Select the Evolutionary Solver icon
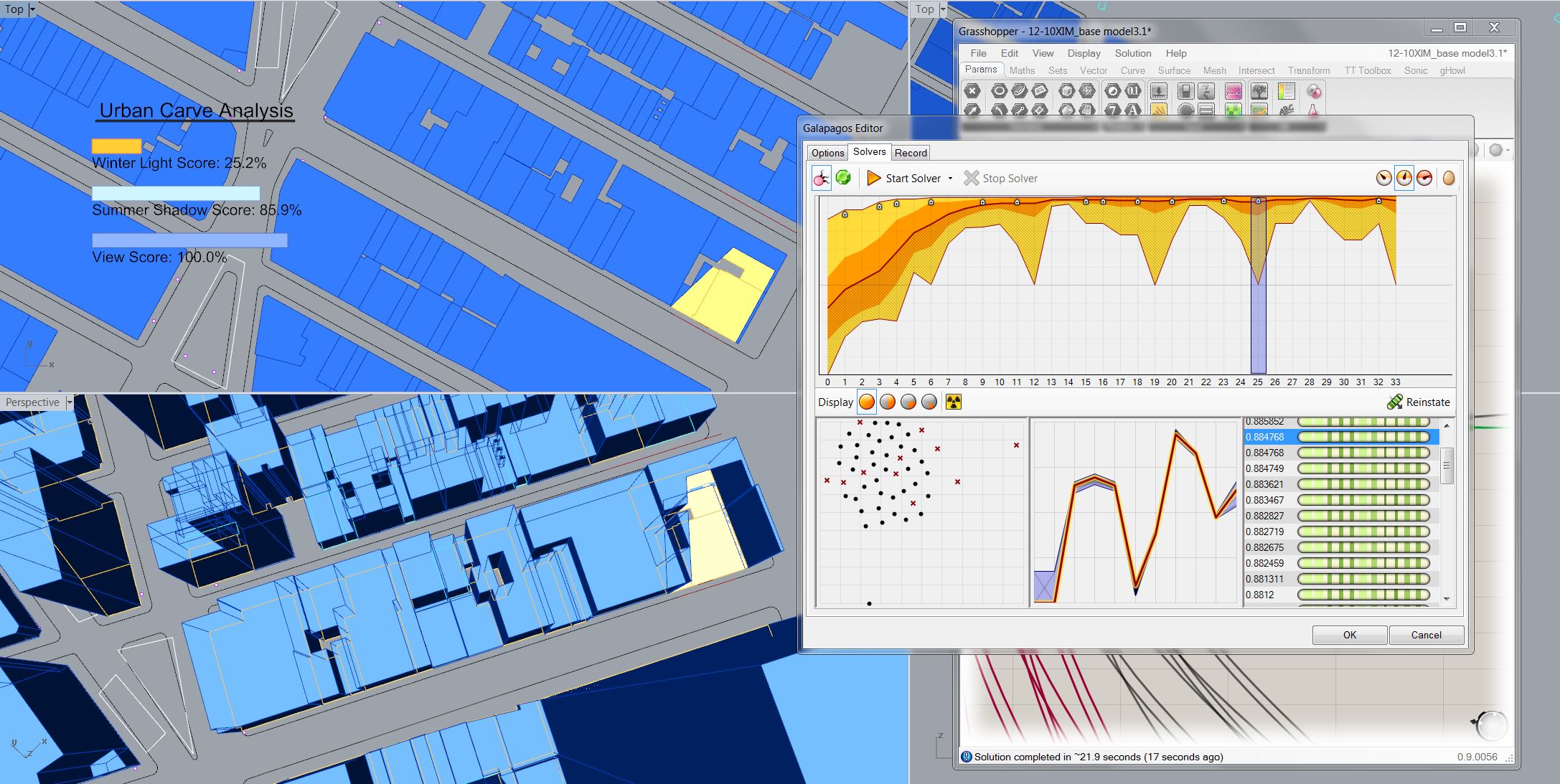The image size is (1560, 784). point(822,178)
